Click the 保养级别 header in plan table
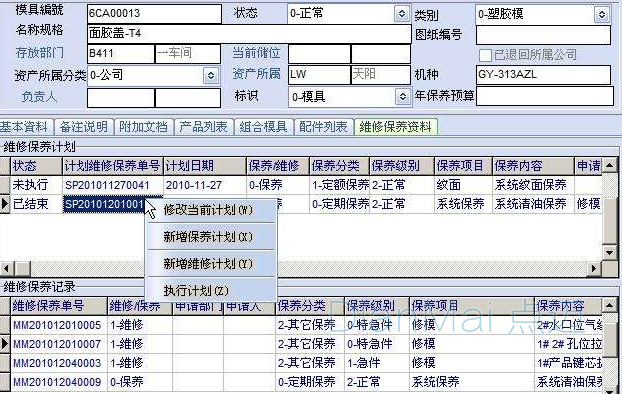Image resolution: width=622 pixels, height=394 pixels. pos(402,166)
